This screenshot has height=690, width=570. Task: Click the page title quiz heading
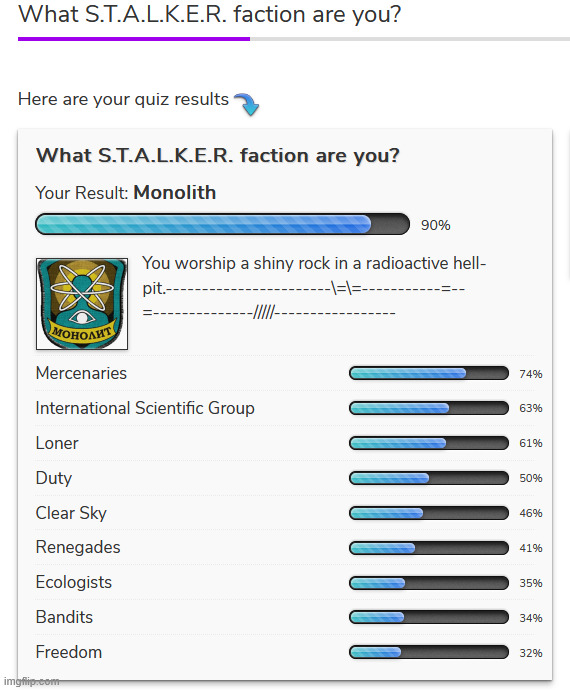tap(210, 14)
